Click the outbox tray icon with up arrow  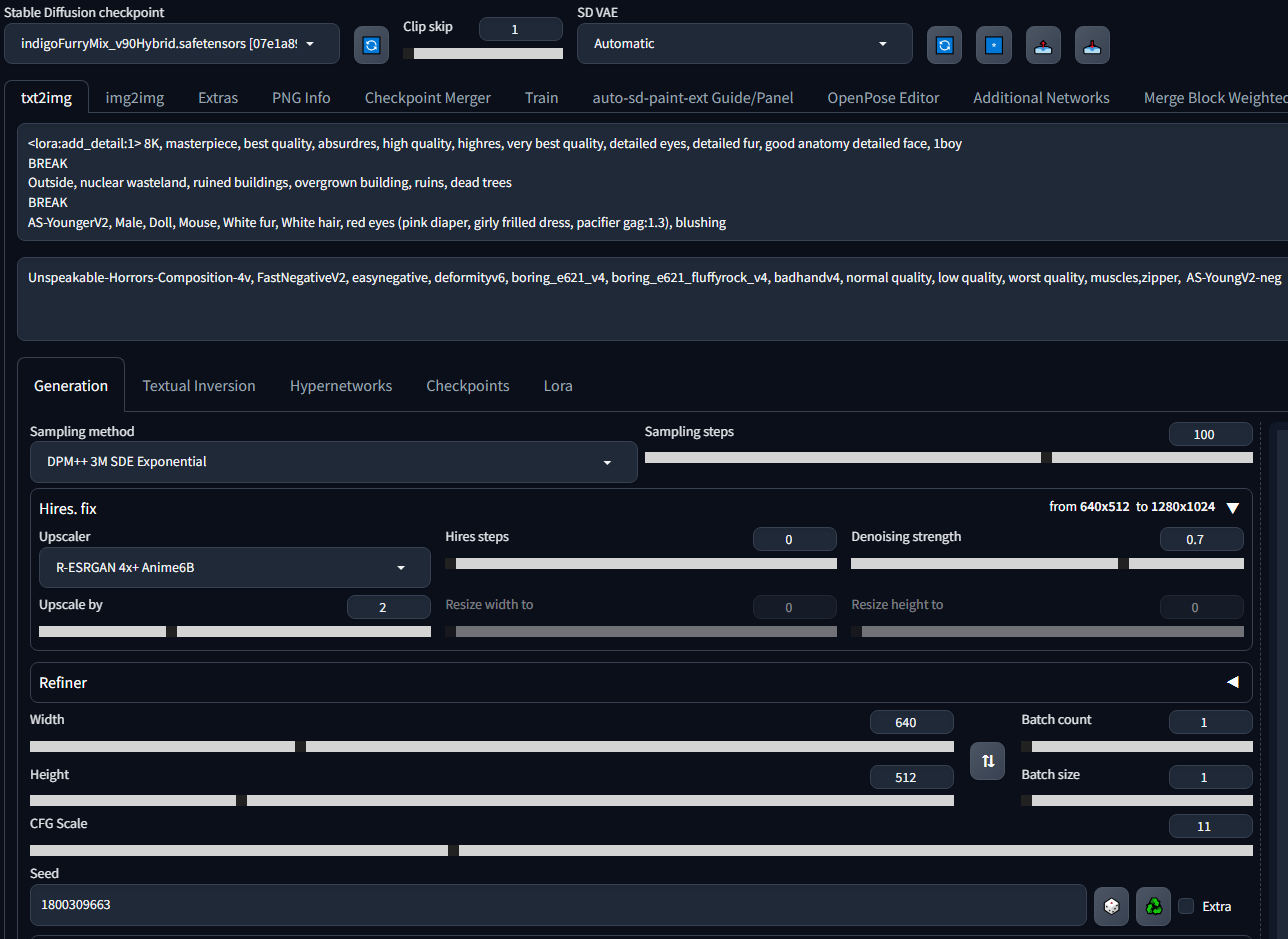pyautogui.click(x=1043, y=45)
